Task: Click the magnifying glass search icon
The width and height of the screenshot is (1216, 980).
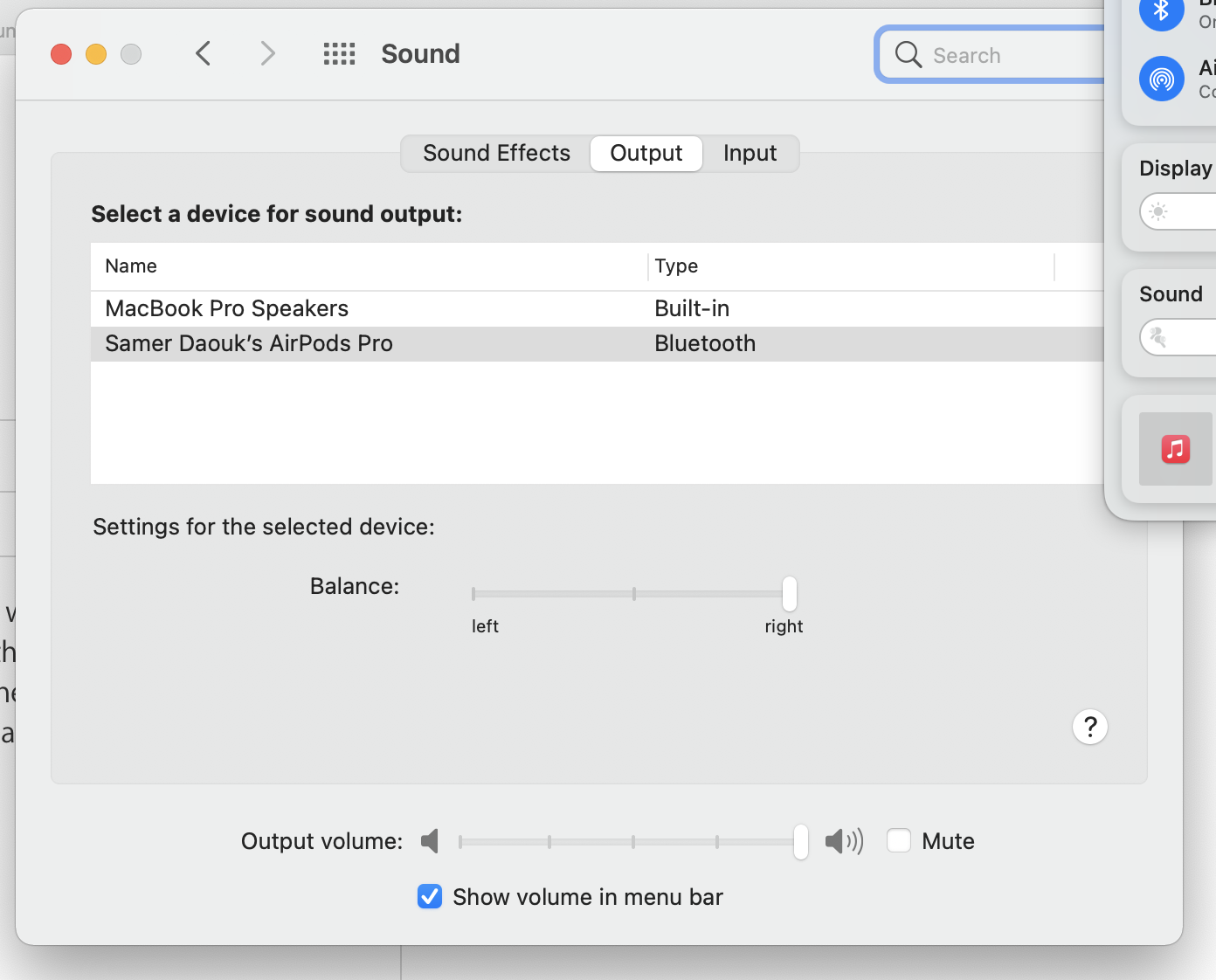Action: (x=909, y=55)
